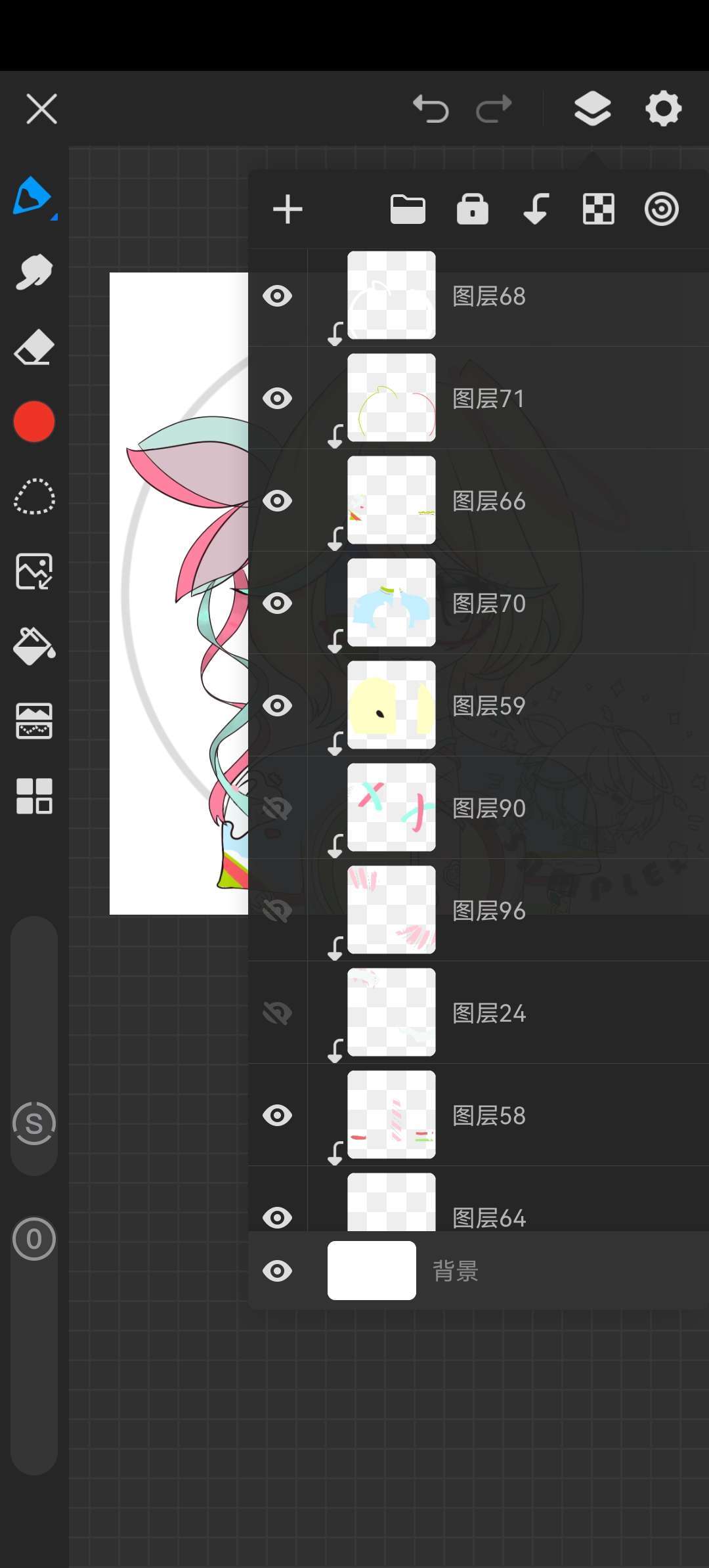Image resolution: width=709 pixels, height=1568 pixels.
Task: Select layer 图层59 thumbnail
Action: click(391, 705)
